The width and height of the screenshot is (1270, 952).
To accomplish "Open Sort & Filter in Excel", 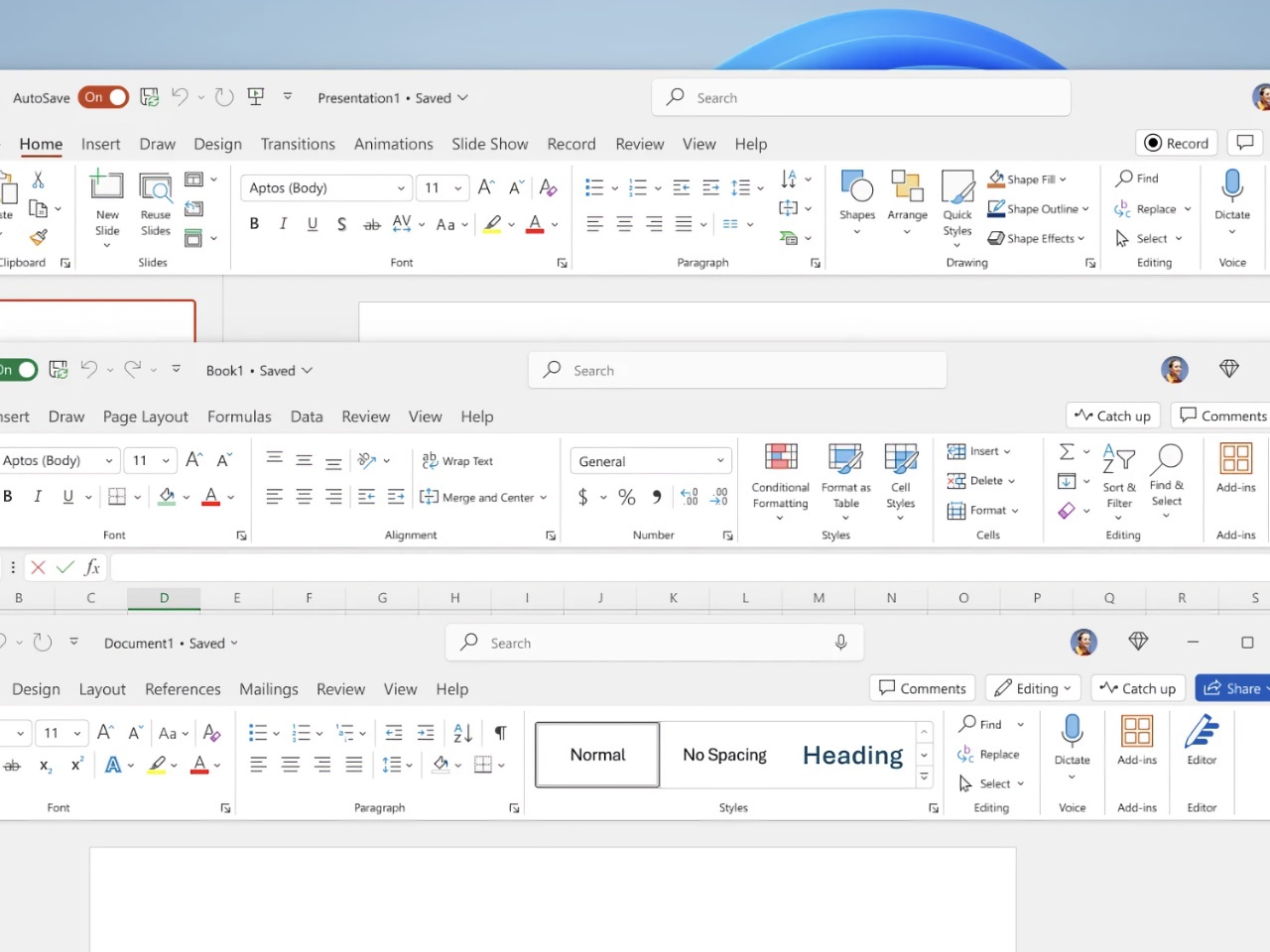I will coord(1119,482).
